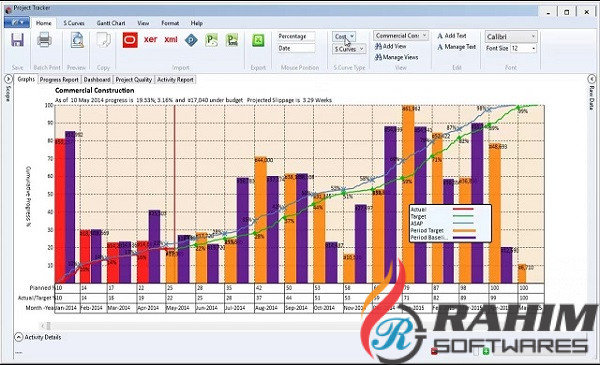Maximize the Project Tracker window
600x365 pixels.
coord(567,12)
